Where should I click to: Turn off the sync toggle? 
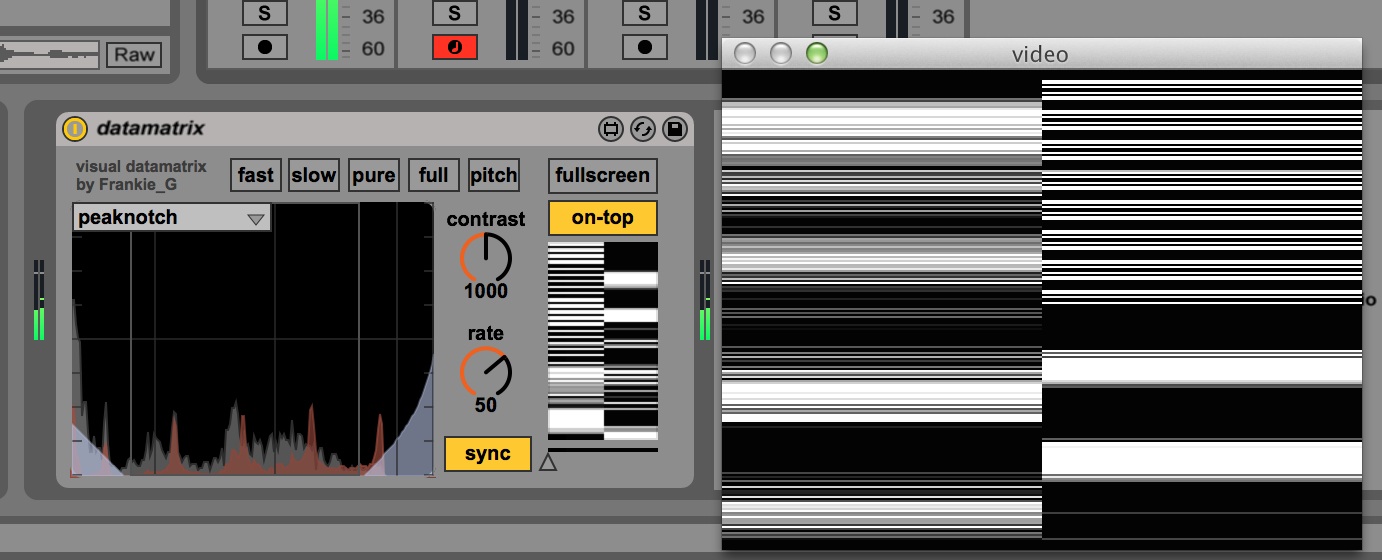487,453
